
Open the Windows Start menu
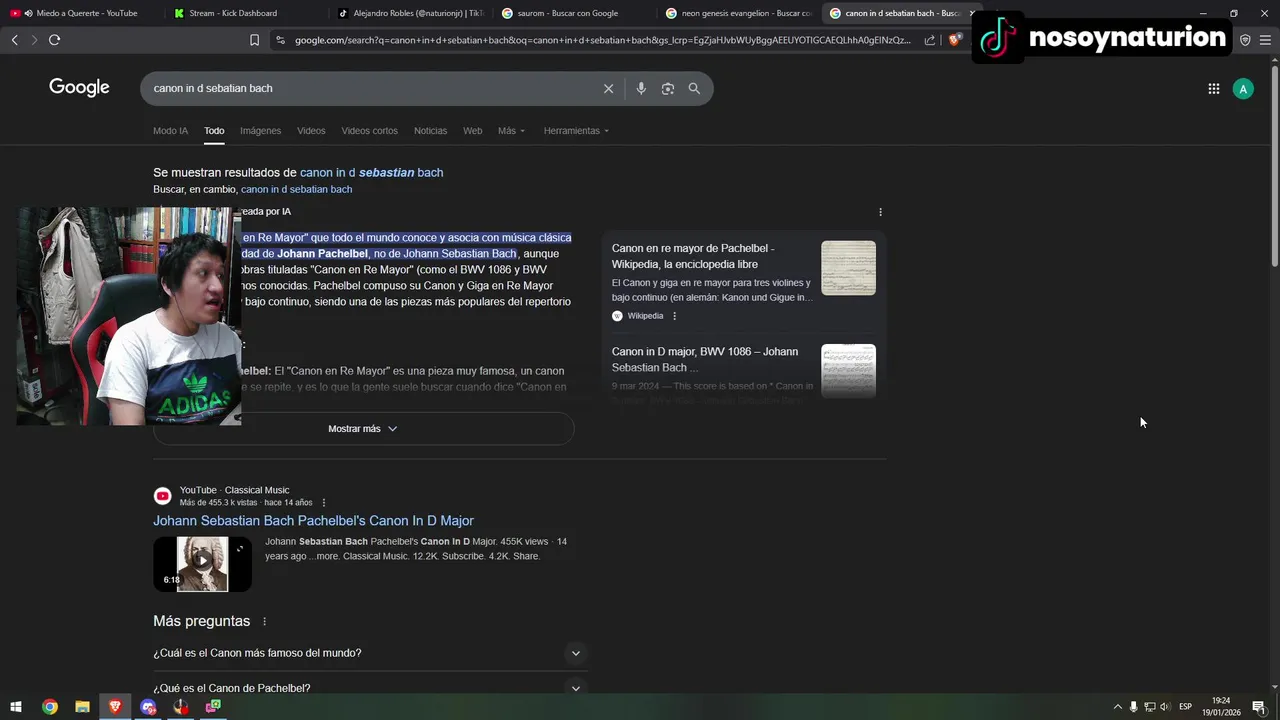point(16,707)
